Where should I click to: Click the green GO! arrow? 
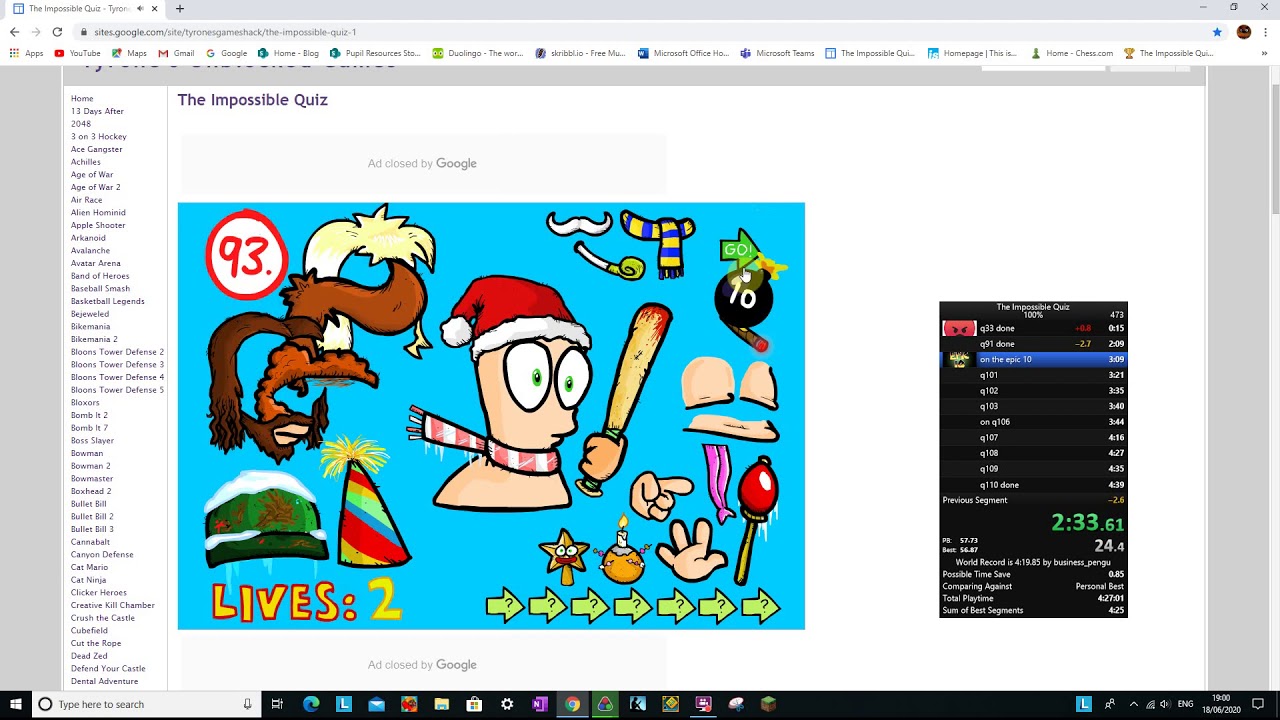point(741,251)
